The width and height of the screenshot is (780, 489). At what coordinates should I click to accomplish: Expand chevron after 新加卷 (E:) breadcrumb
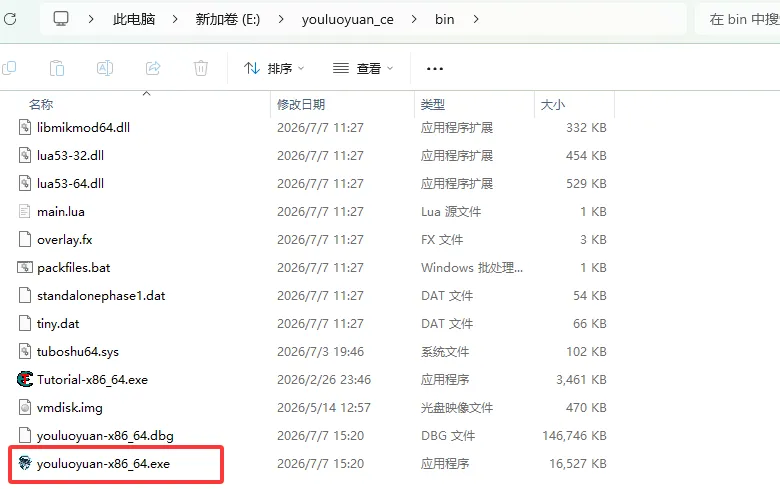[281, 19]
